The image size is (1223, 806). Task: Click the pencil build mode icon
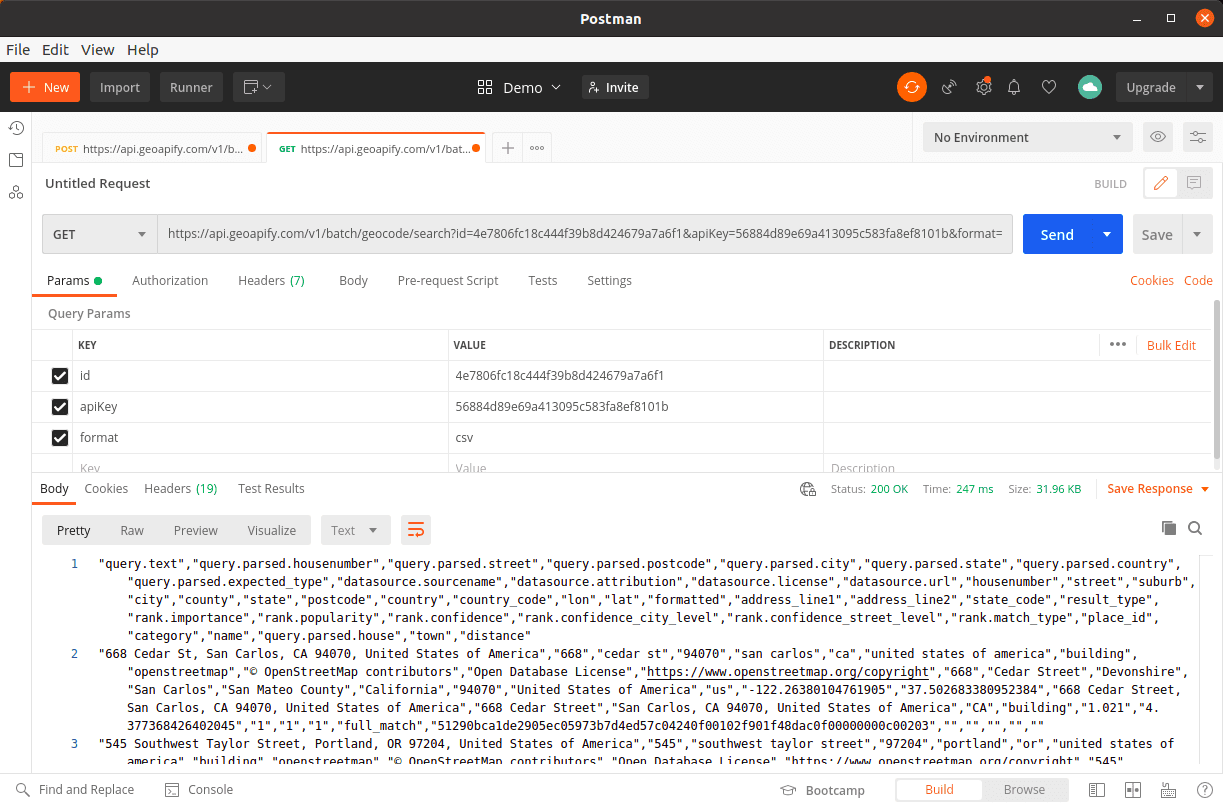click(1160, 183)
